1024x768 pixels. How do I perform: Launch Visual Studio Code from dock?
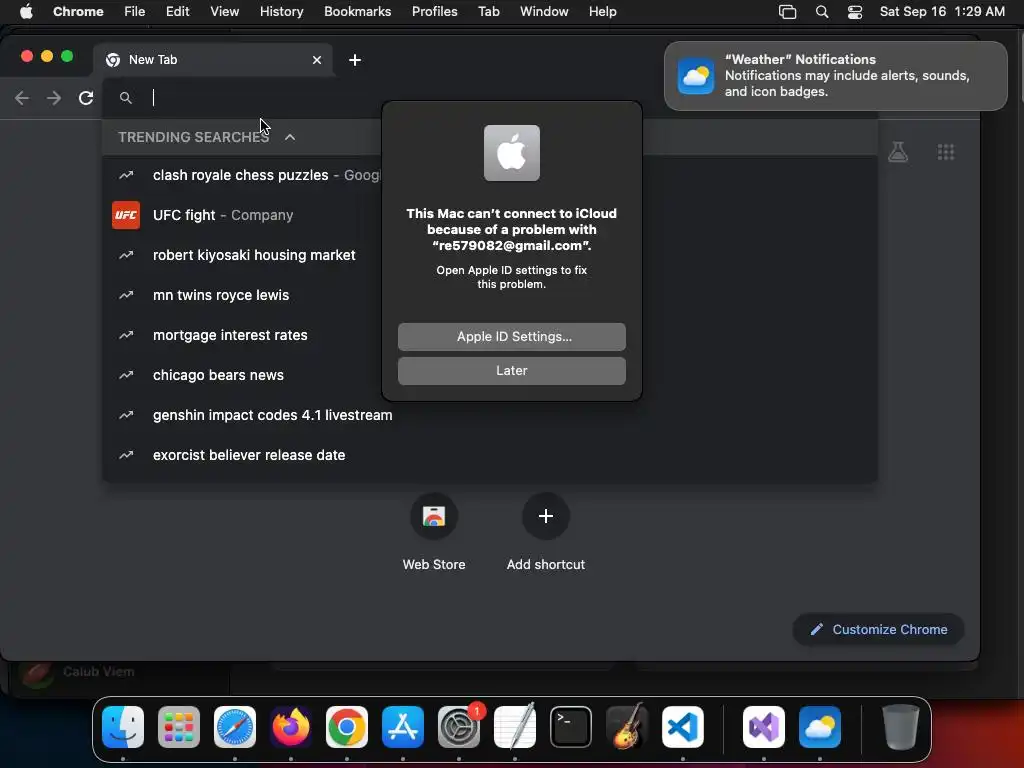coord(682,727)
